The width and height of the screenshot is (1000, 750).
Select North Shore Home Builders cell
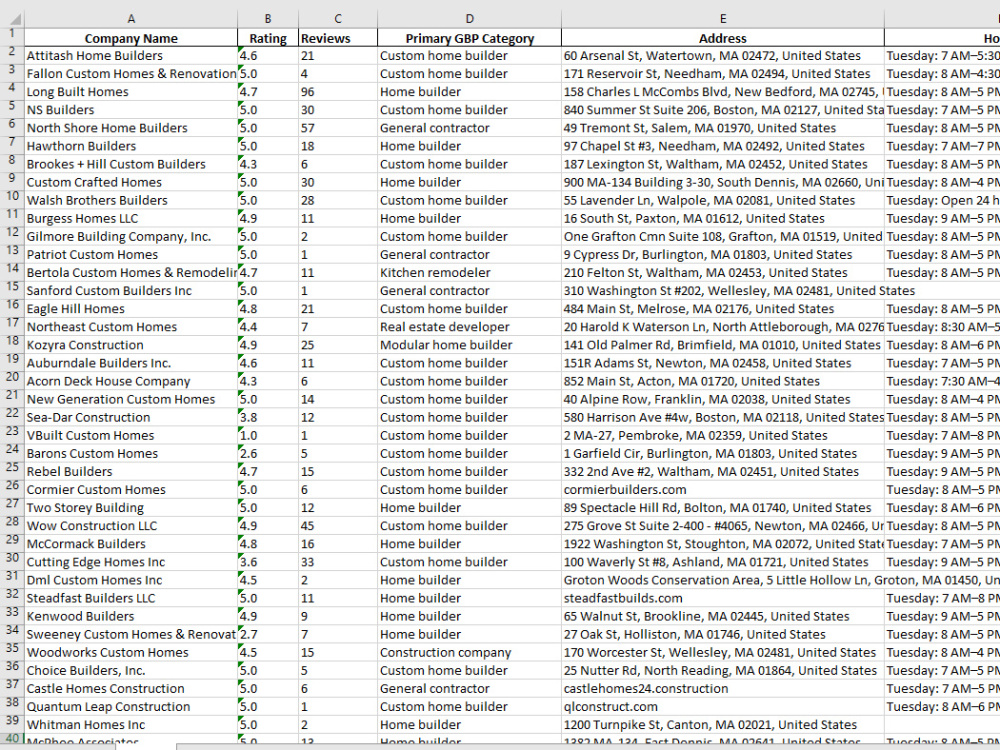131,128
